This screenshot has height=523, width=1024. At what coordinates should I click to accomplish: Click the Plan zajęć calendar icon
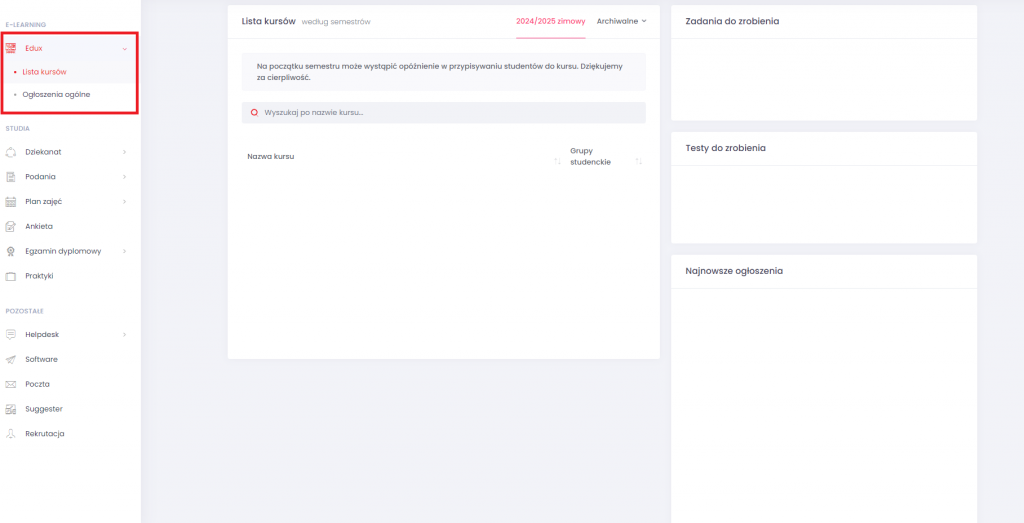11,201
